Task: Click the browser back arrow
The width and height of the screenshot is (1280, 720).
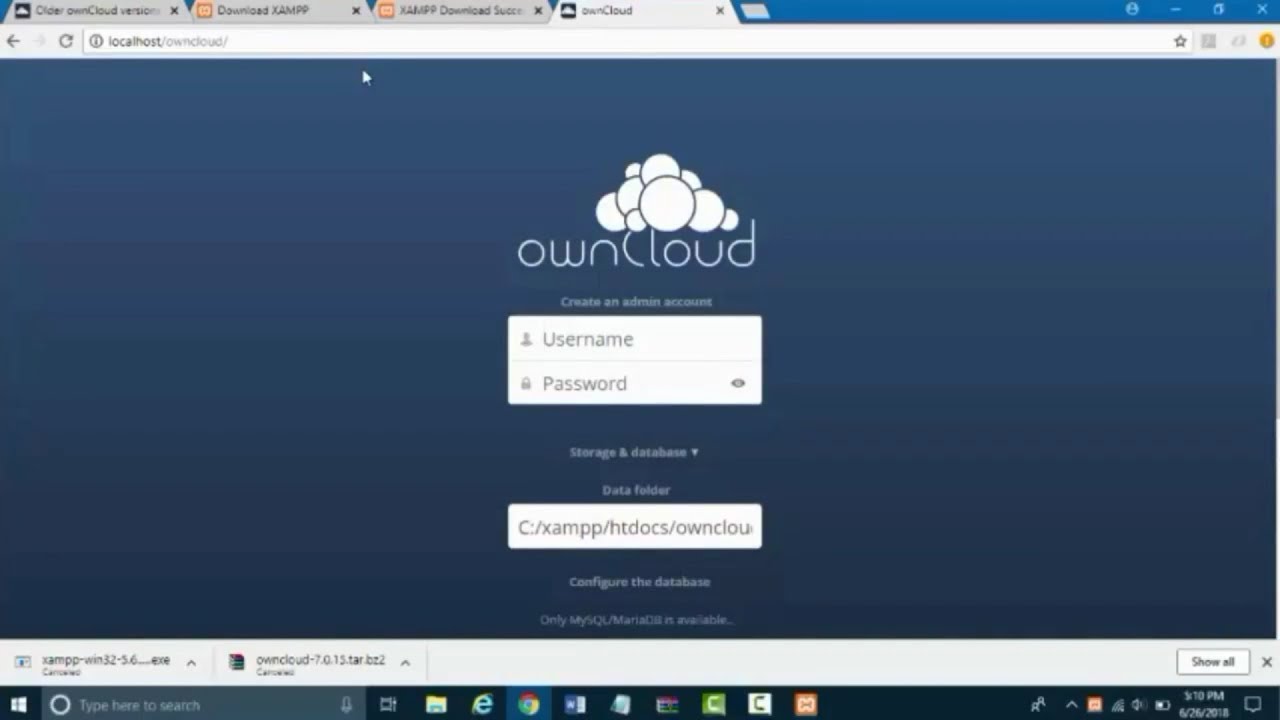Action: pyautogui.click(x=13, y=41)
